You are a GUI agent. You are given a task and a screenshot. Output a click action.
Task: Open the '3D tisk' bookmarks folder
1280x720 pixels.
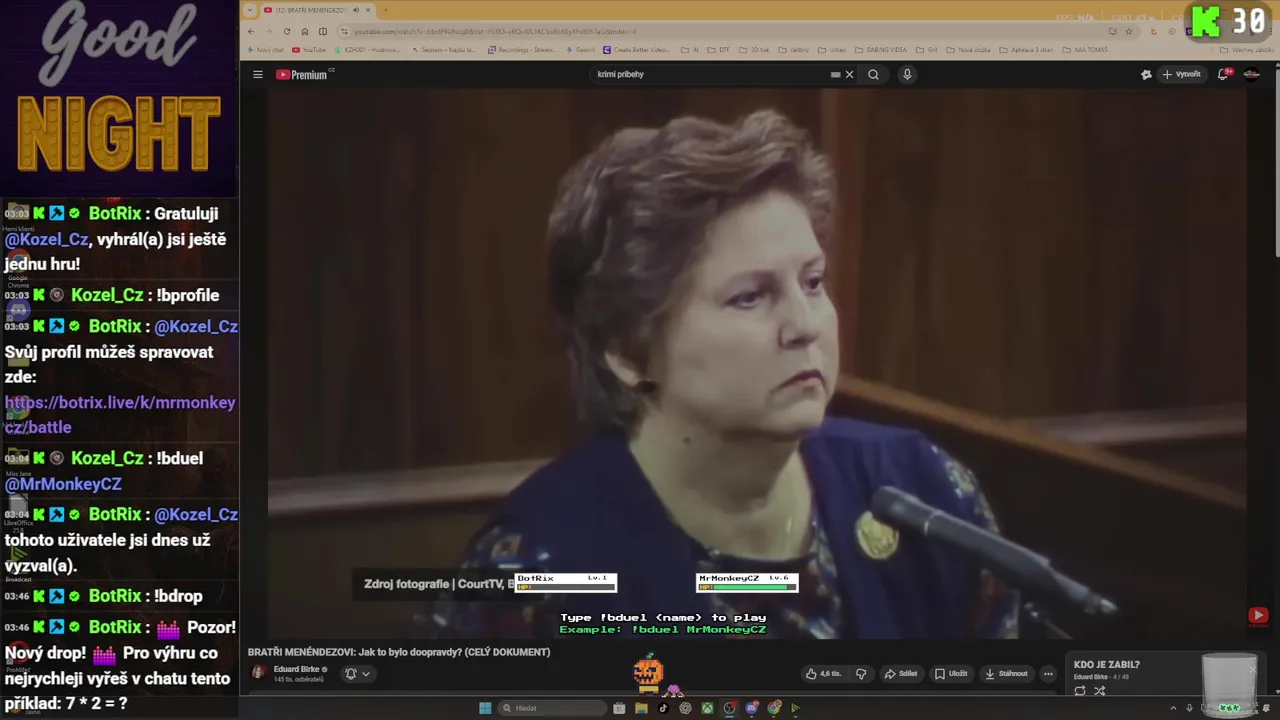[x=755, y=50]
